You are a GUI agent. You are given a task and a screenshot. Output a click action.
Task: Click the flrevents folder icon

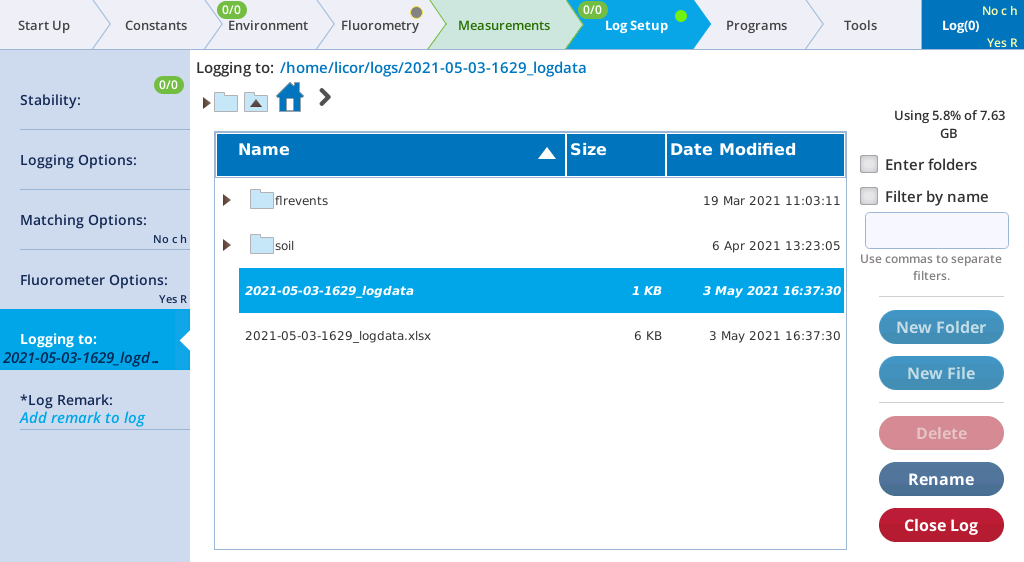(x=262, y=200)
